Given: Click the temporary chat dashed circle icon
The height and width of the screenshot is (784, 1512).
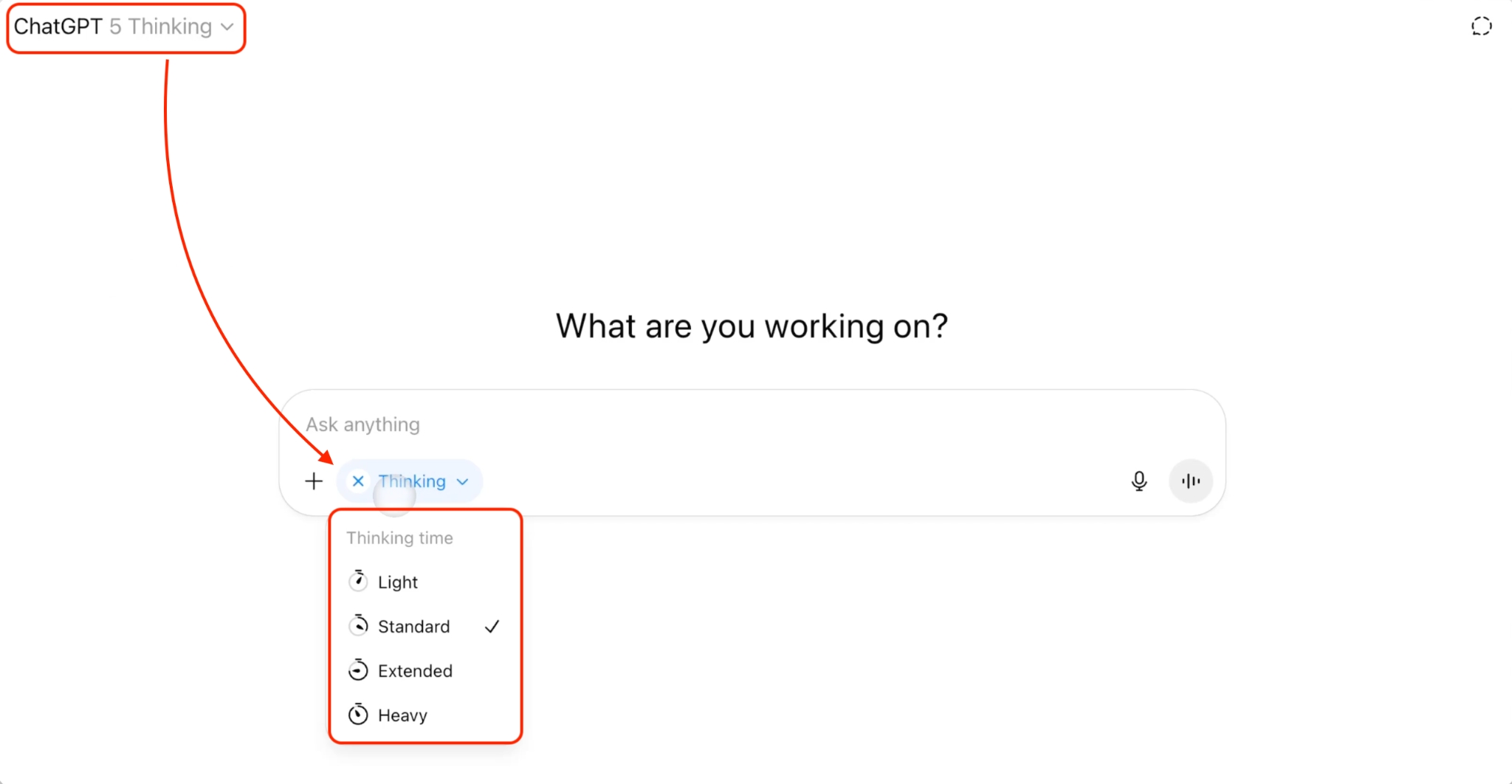Looking at the screenshot, I should [1481, 27].
